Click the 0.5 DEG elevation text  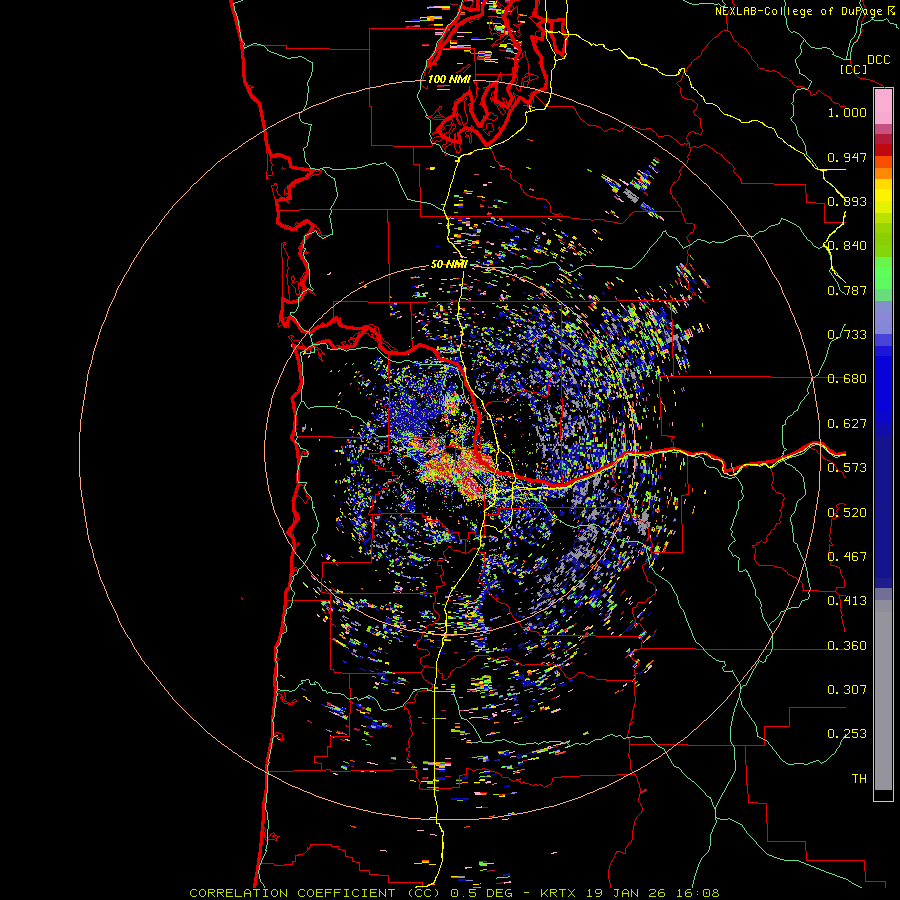coord(480,893)
